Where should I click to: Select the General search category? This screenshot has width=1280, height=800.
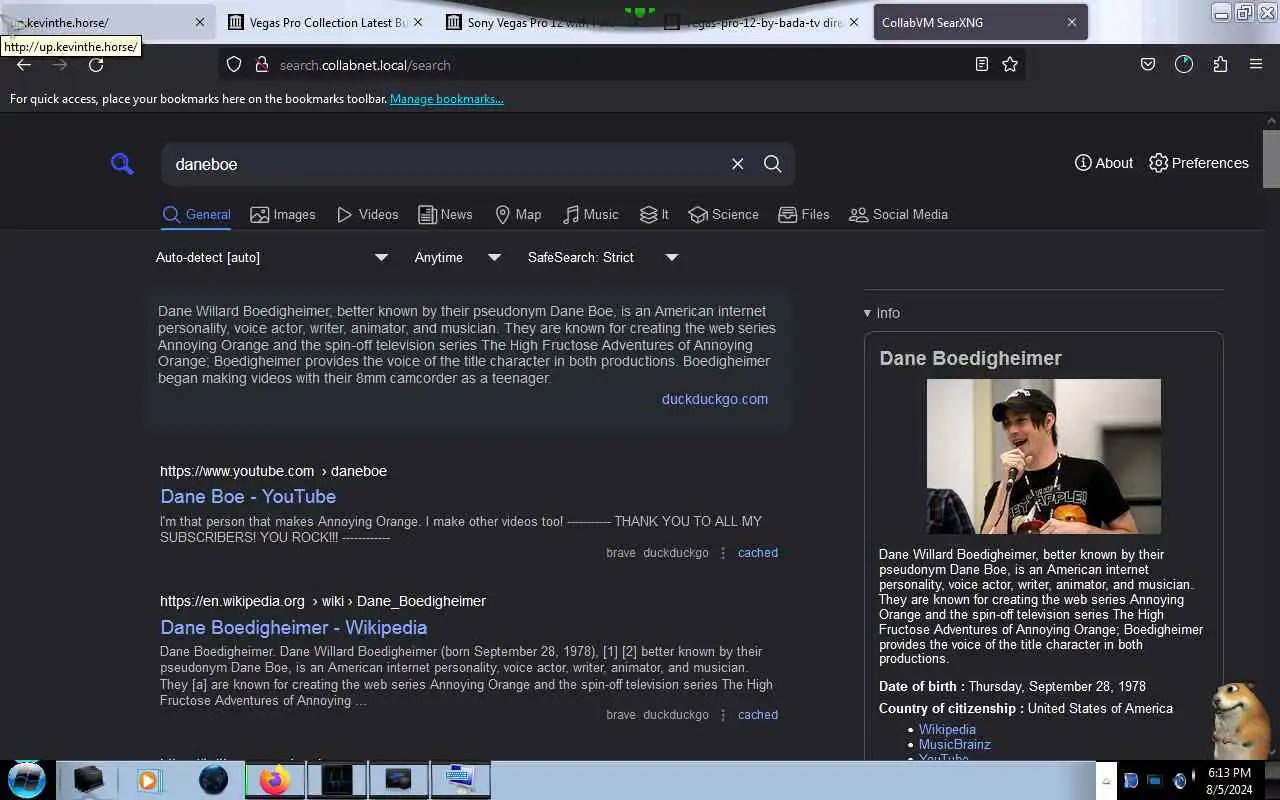[197, 214]
